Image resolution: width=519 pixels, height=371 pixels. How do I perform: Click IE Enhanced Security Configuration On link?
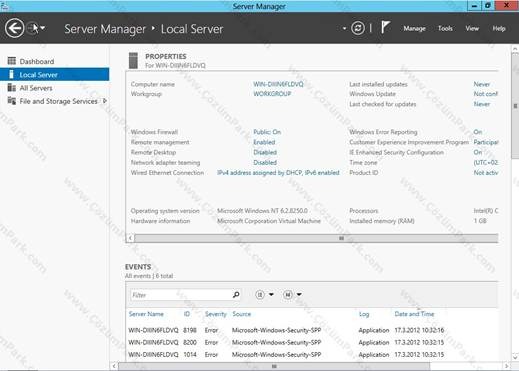478,152
